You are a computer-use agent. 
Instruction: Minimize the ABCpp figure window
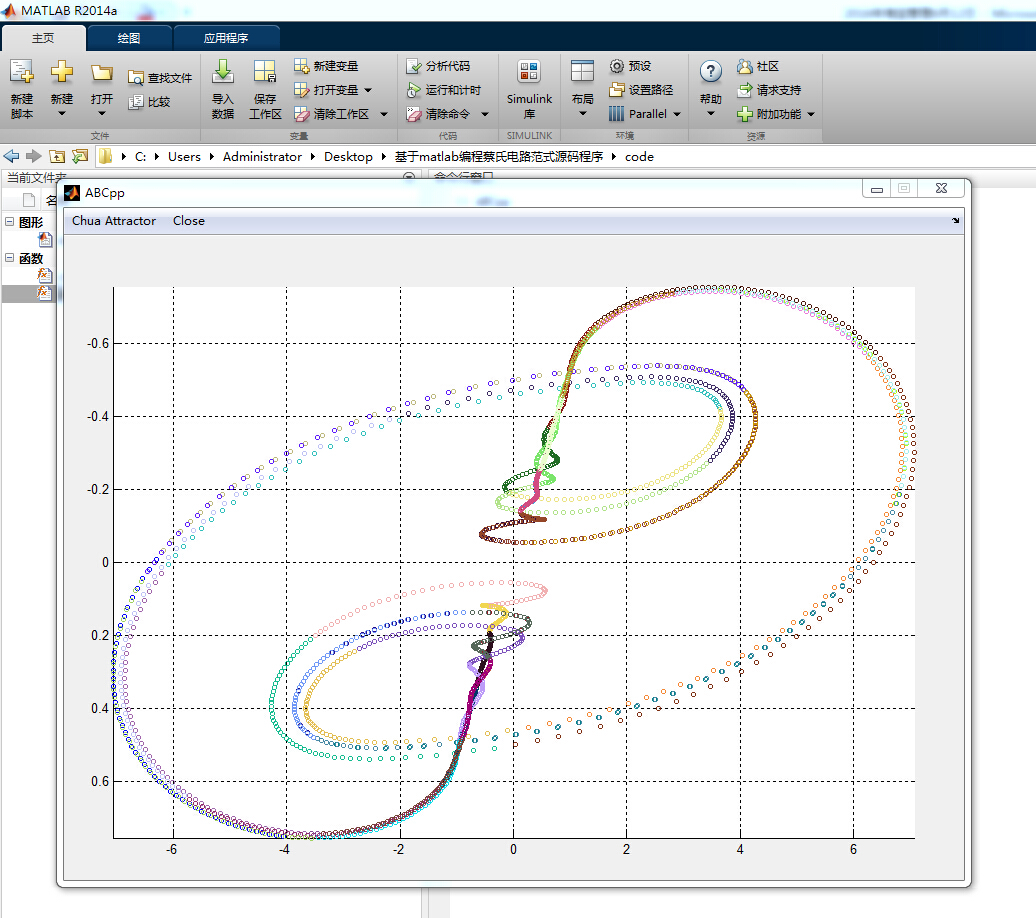coord(877,189)
